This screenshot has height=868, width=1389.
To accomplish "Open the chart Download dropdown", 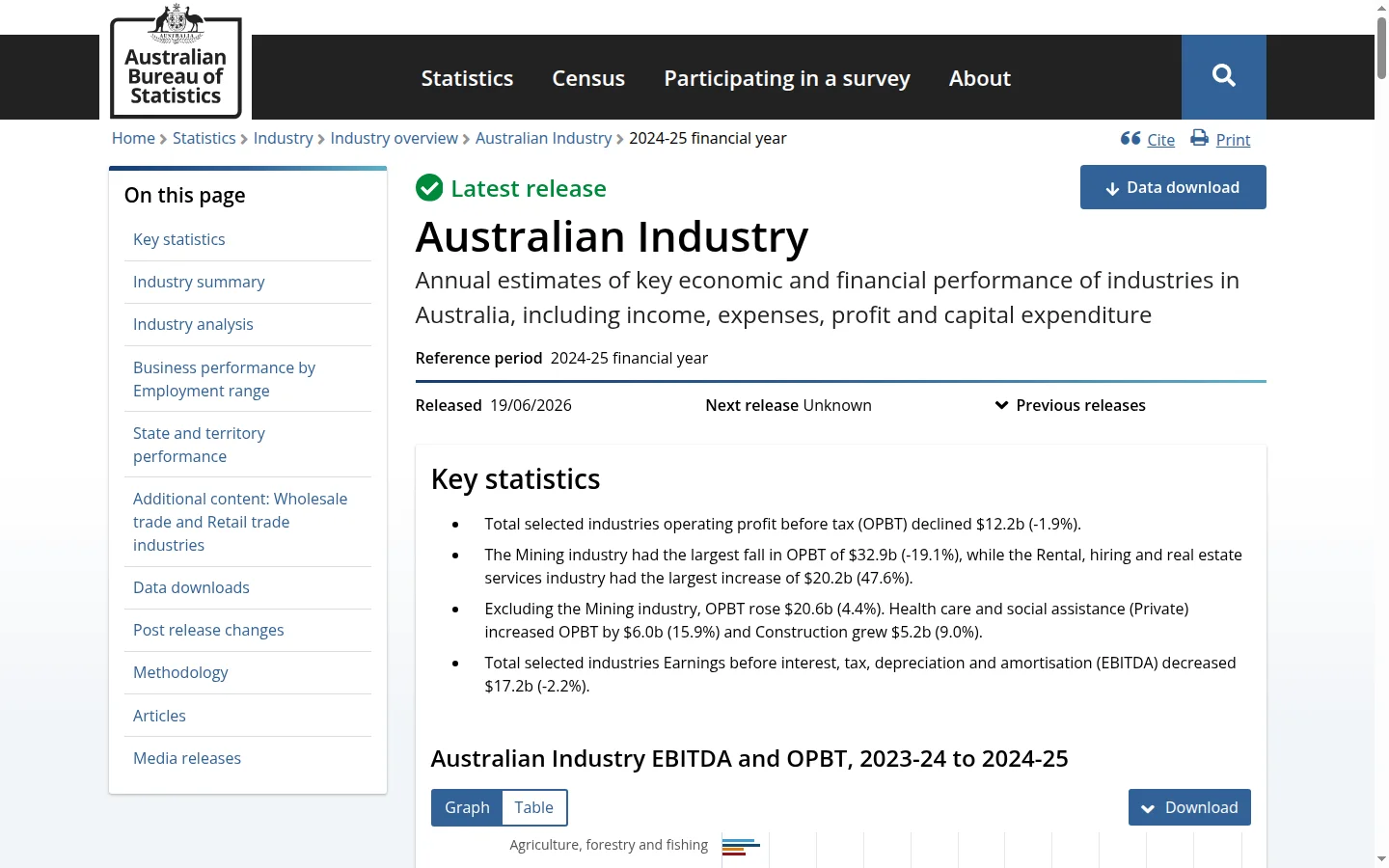I will (x=1189, y=807).
